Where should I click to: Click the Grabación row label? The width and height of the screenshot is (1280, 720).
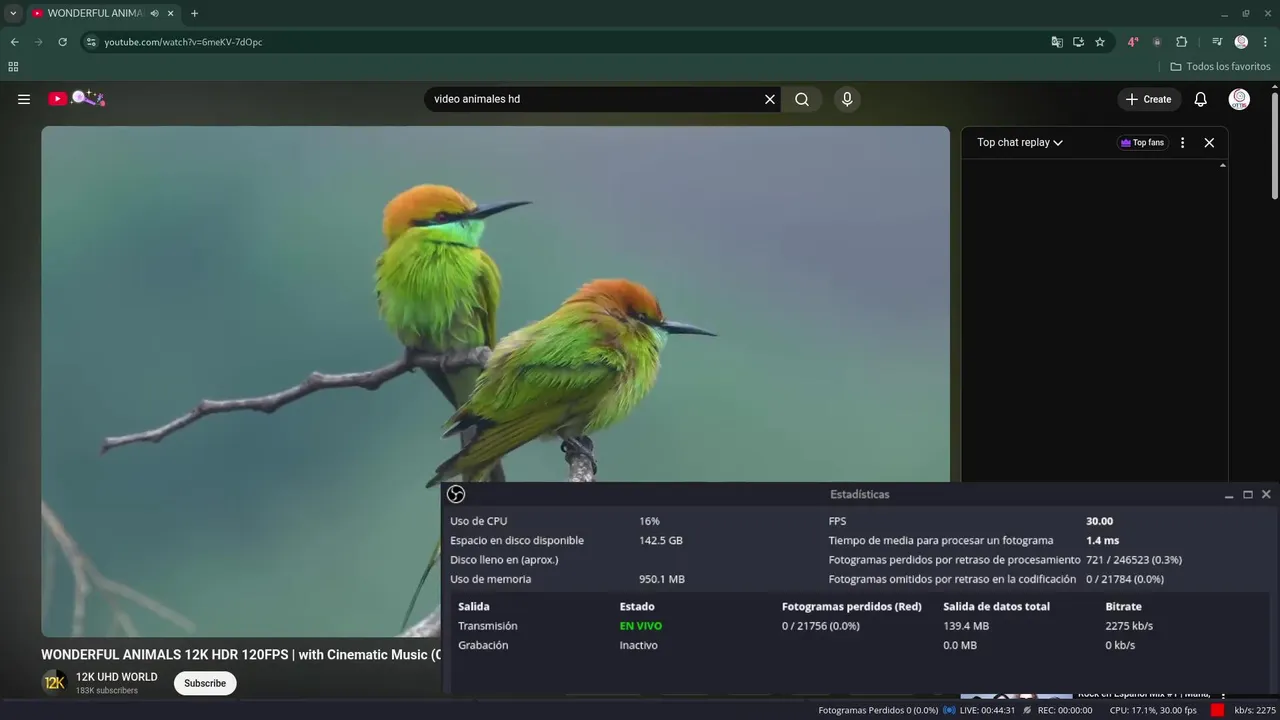tap(483, 645)
